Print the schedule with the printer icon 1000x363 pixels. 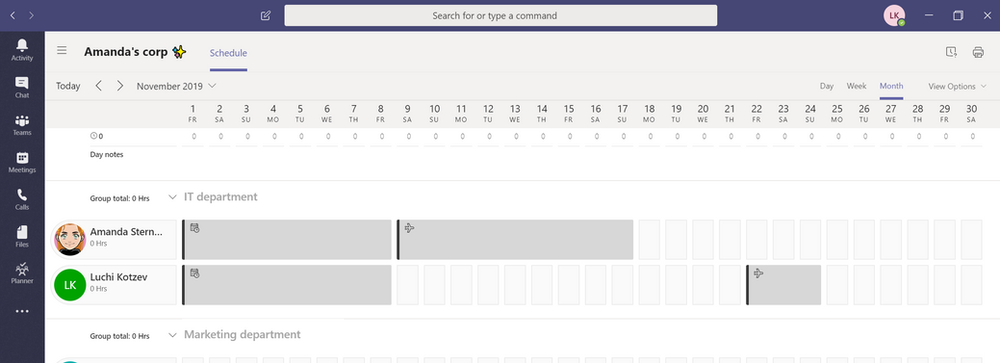978,52
